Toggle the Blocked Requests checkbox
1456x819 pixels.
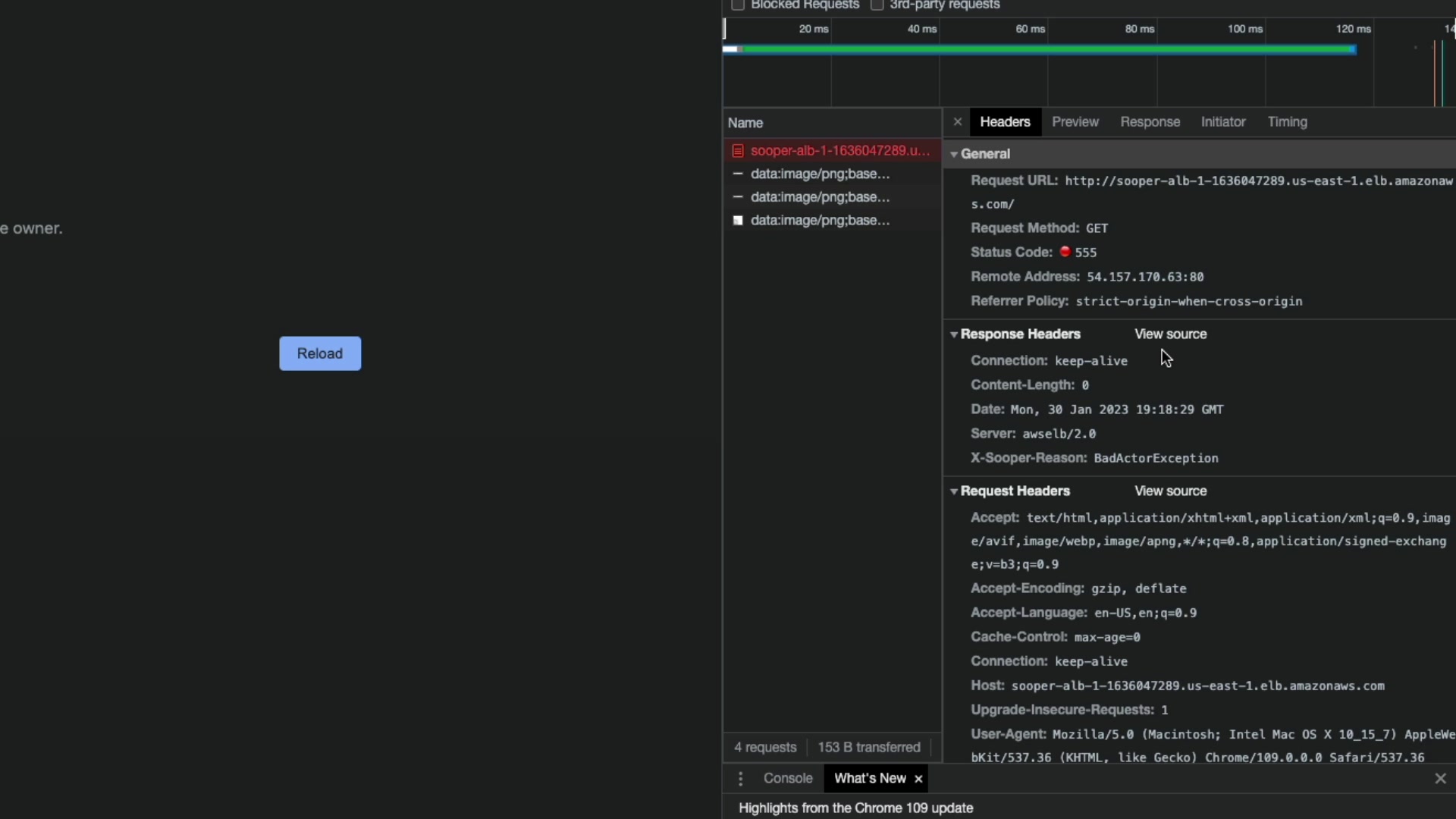click(737, 5)
